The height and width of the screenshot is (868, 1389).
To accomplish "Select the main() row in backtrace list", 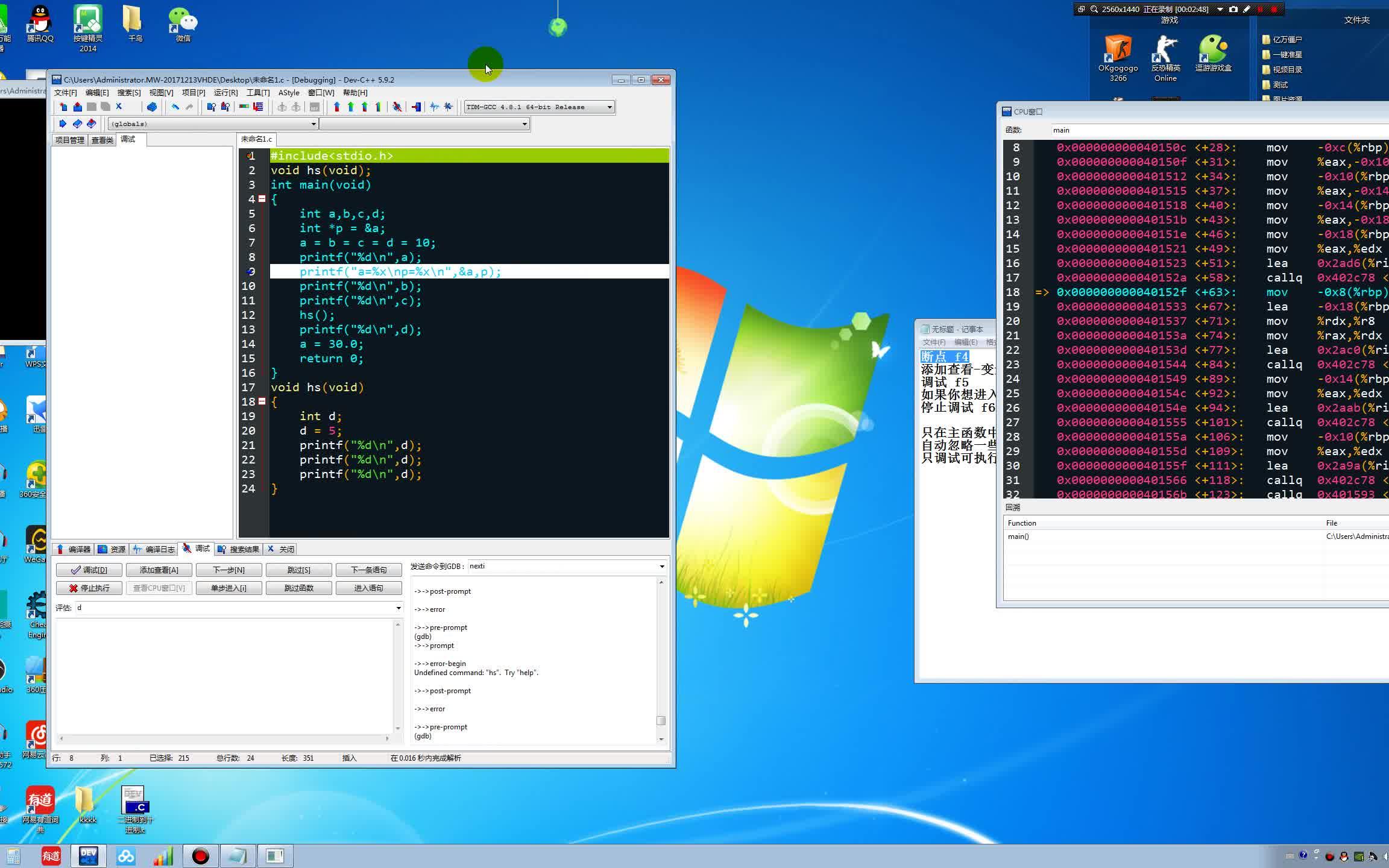I will tap(1196, 536).
